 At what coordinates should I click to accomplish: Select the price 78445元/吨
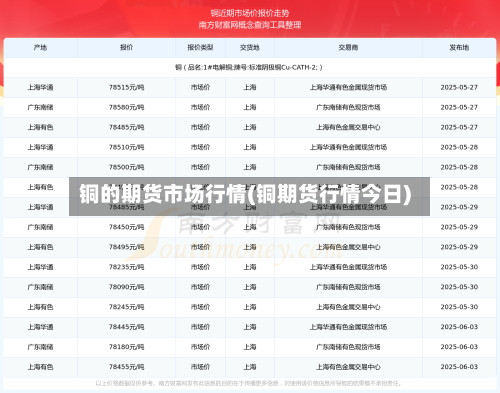[126, 327]
